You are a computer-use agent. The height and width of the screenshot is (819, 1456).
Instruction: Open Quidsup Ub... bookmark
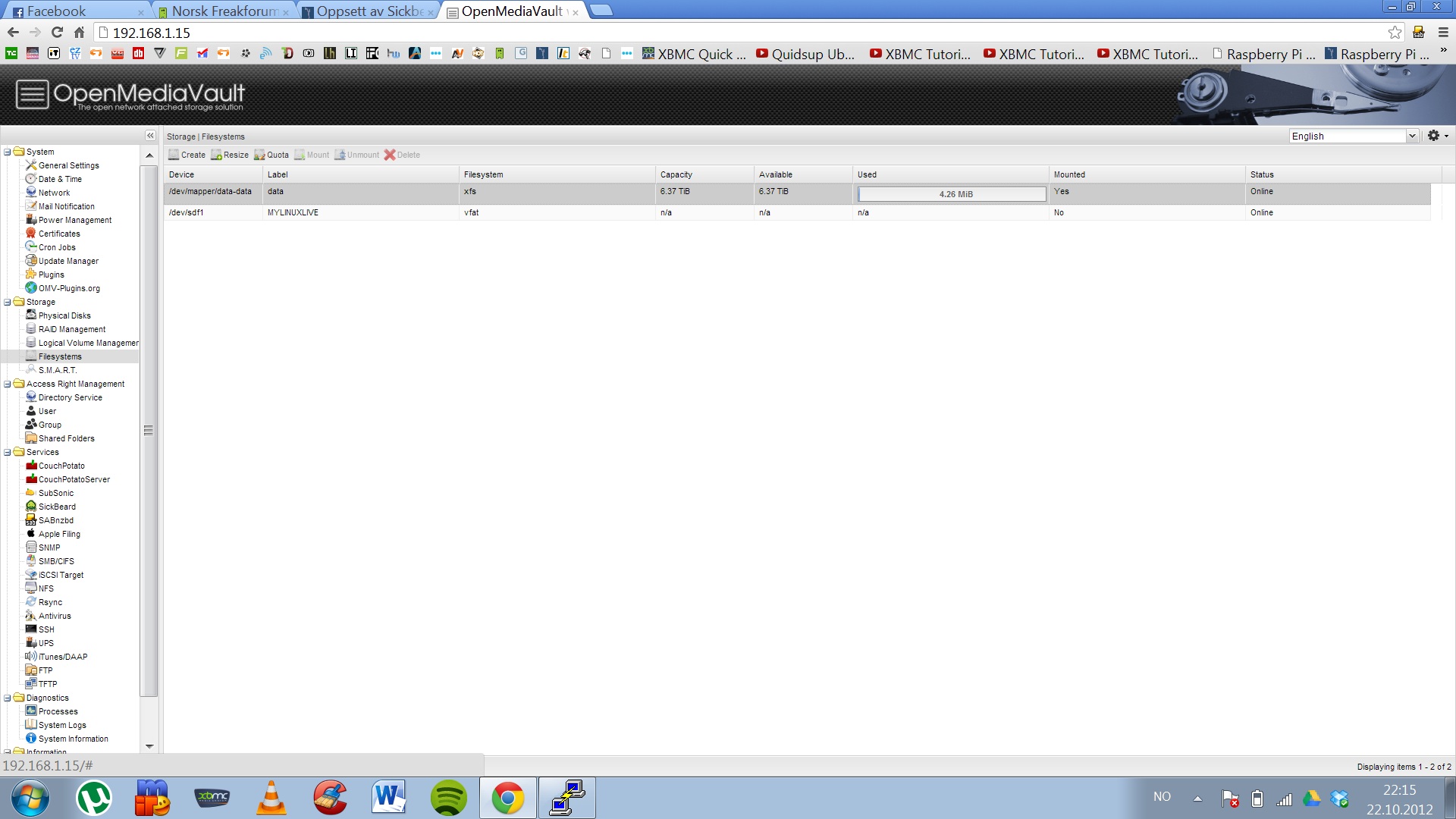click(805, 54)
